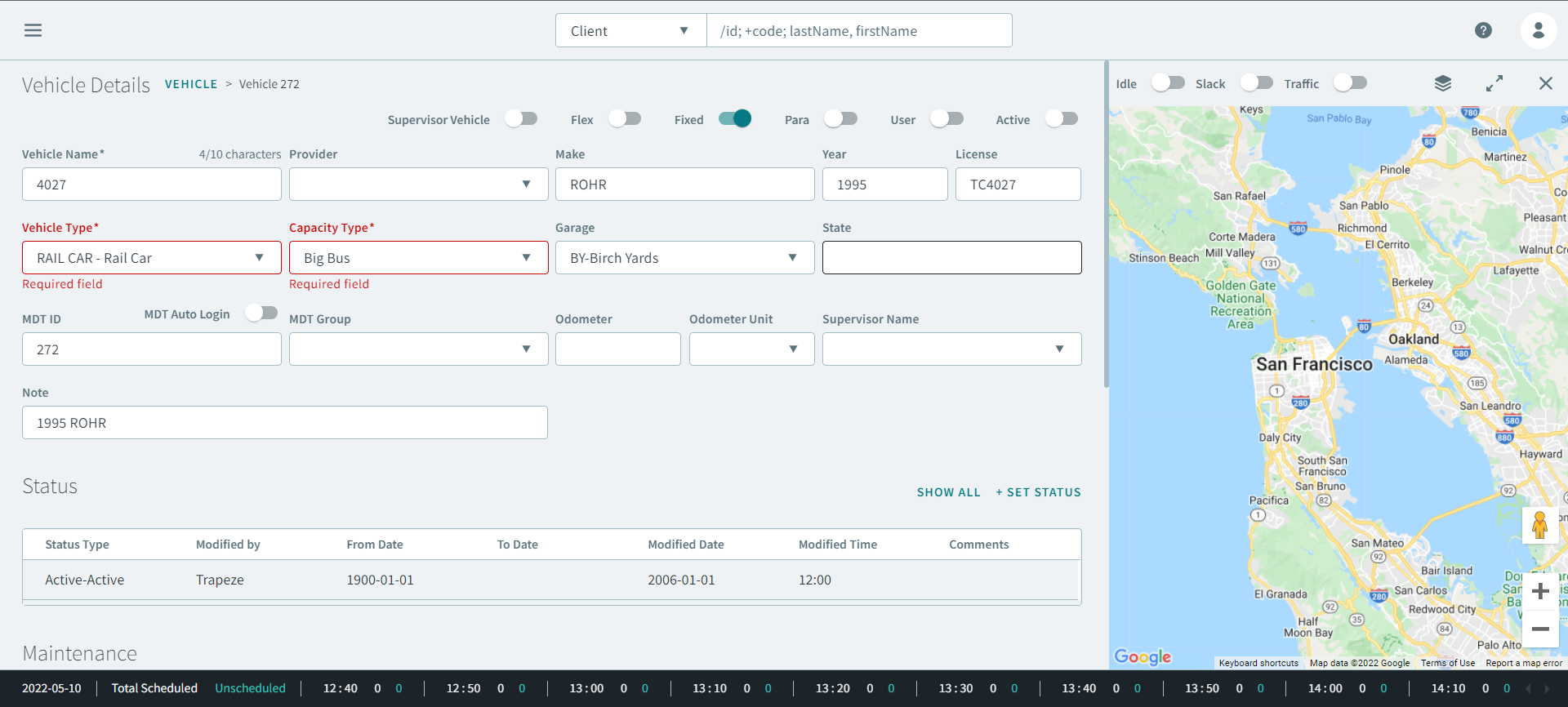Expand the map to fullscreen
The width and height of the screenshot is (1568, 707).
[1494, 83]
